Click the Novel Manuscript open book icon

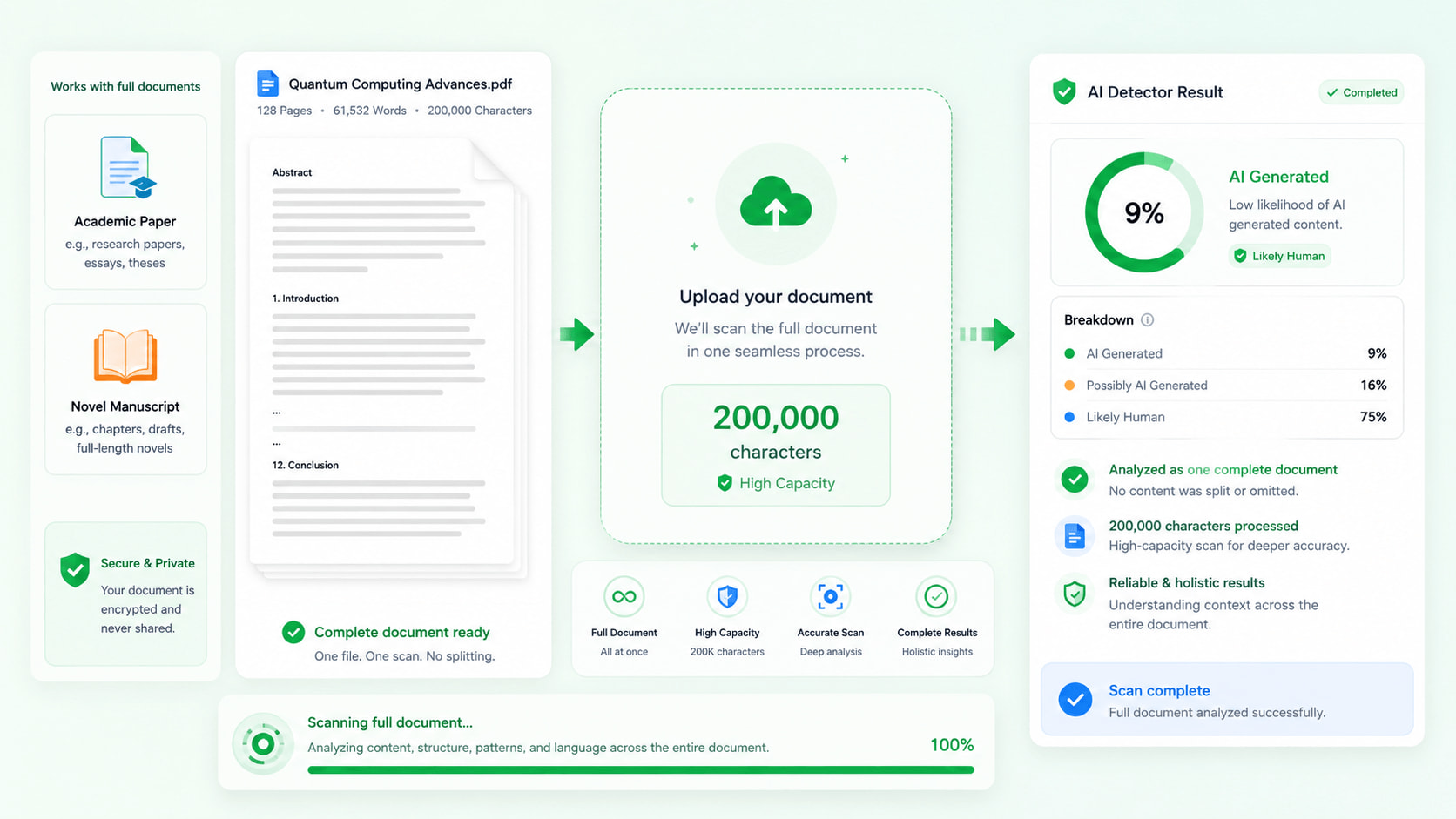[x=125, y=356]
